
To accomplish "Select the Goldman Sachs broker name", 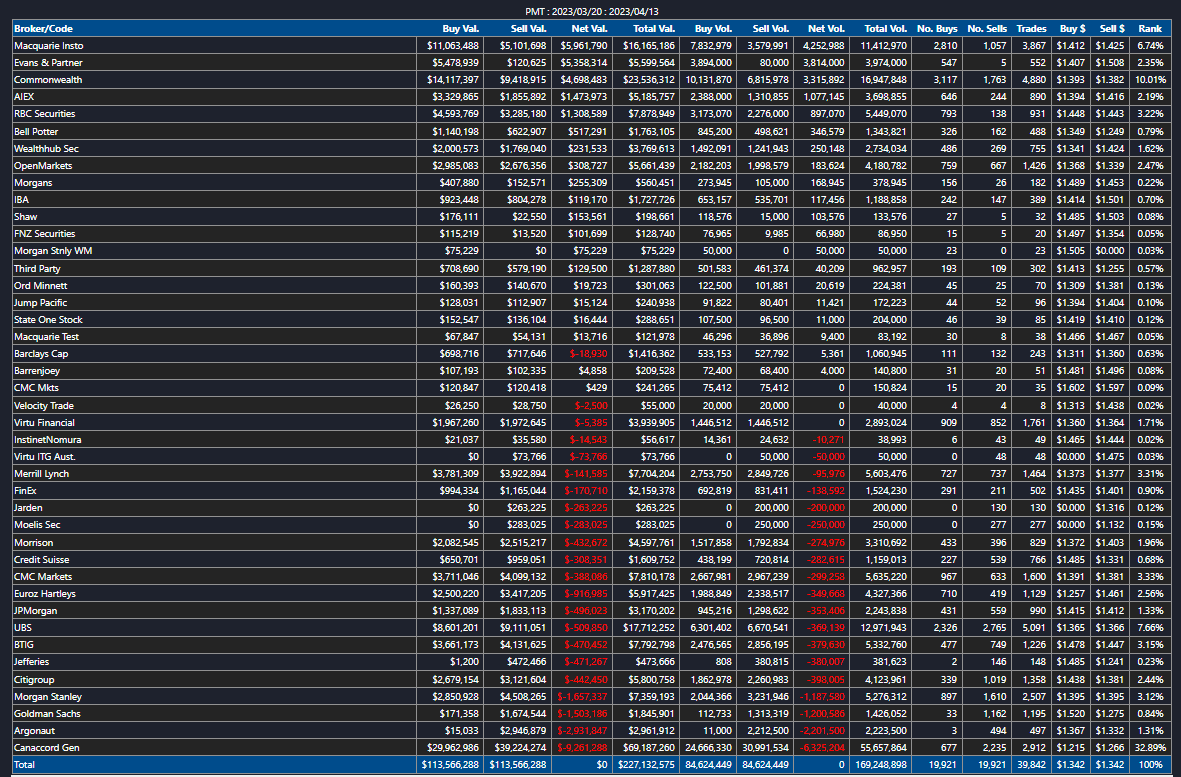I will coord(47,714).
